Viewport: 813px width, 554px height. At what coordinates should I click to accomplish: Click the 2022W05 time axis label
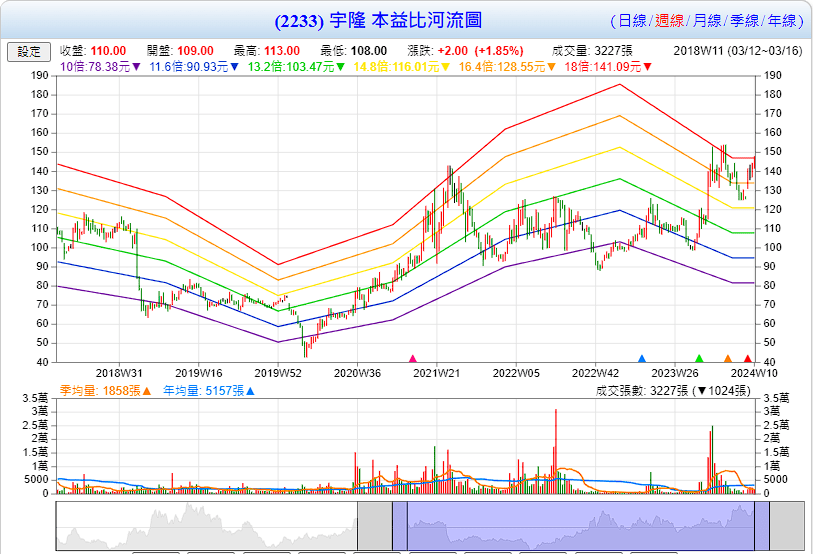(516, 373)
